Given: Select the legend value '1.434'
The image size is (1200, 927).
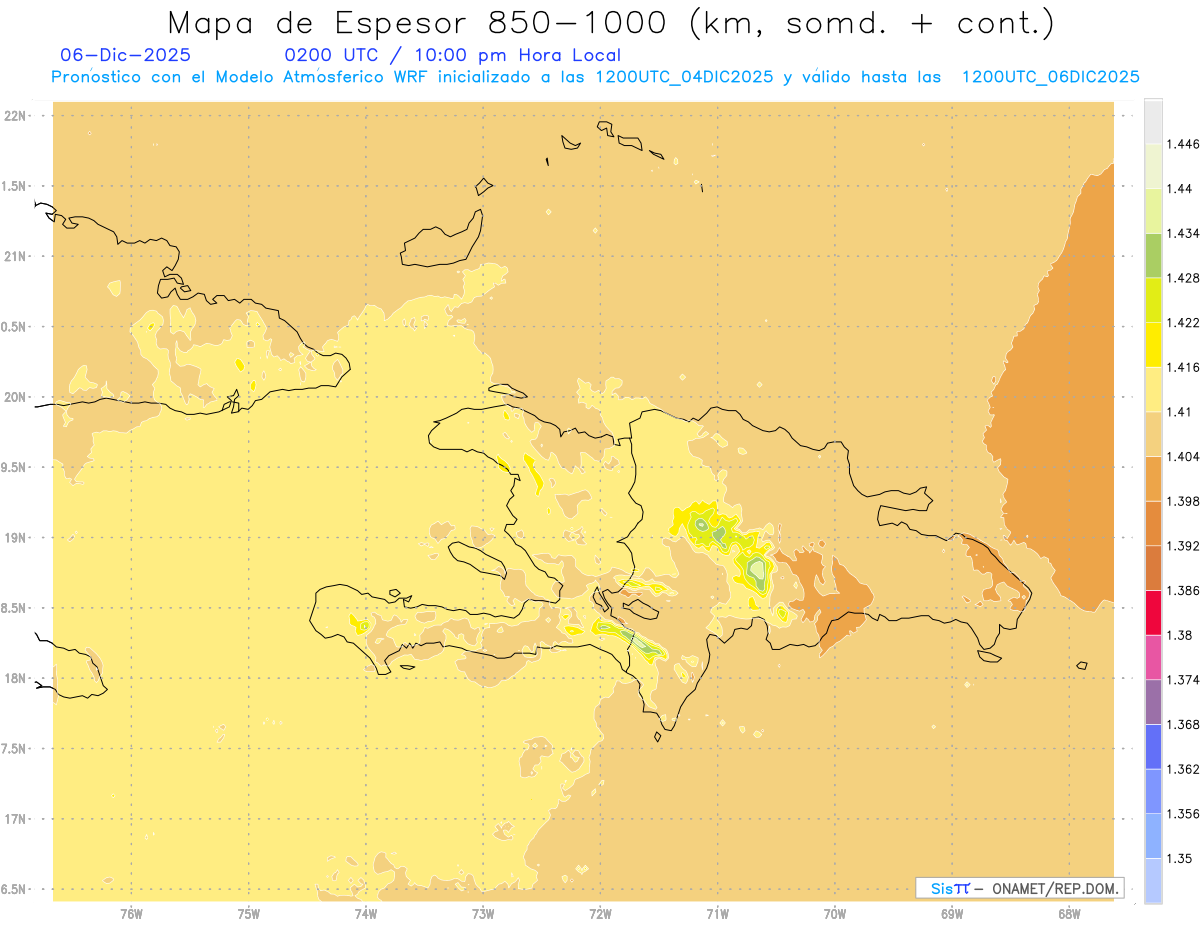Looking at the screenshot, I should [1183, 233].
